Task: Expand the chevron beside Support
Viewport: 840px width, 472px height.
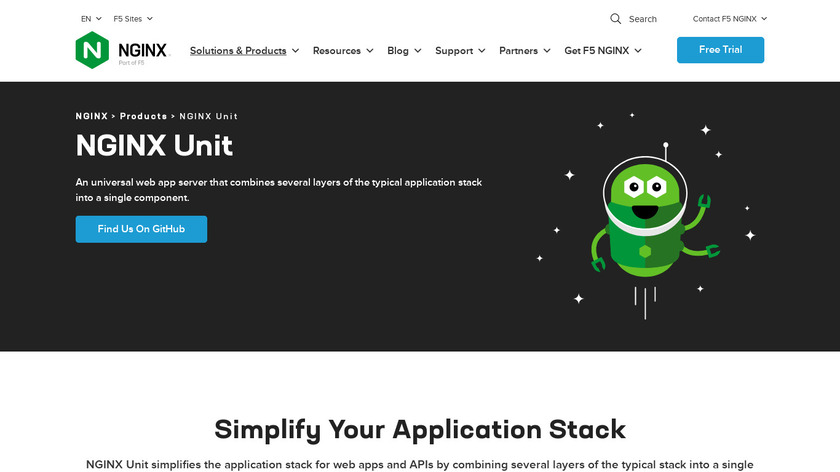Action: (x=482, y=51)
